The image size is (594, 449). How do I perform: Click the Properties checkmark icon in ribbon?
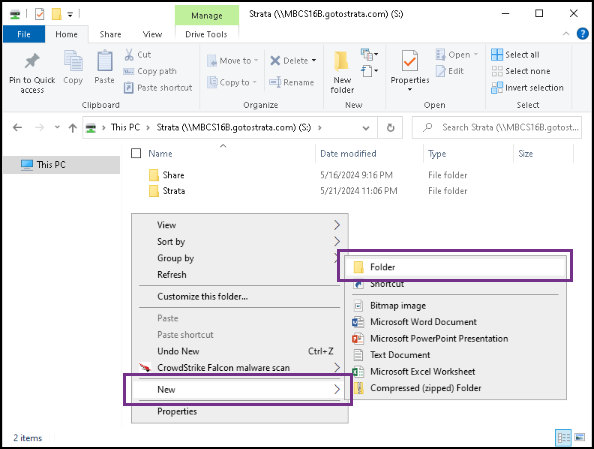point(410,61)
